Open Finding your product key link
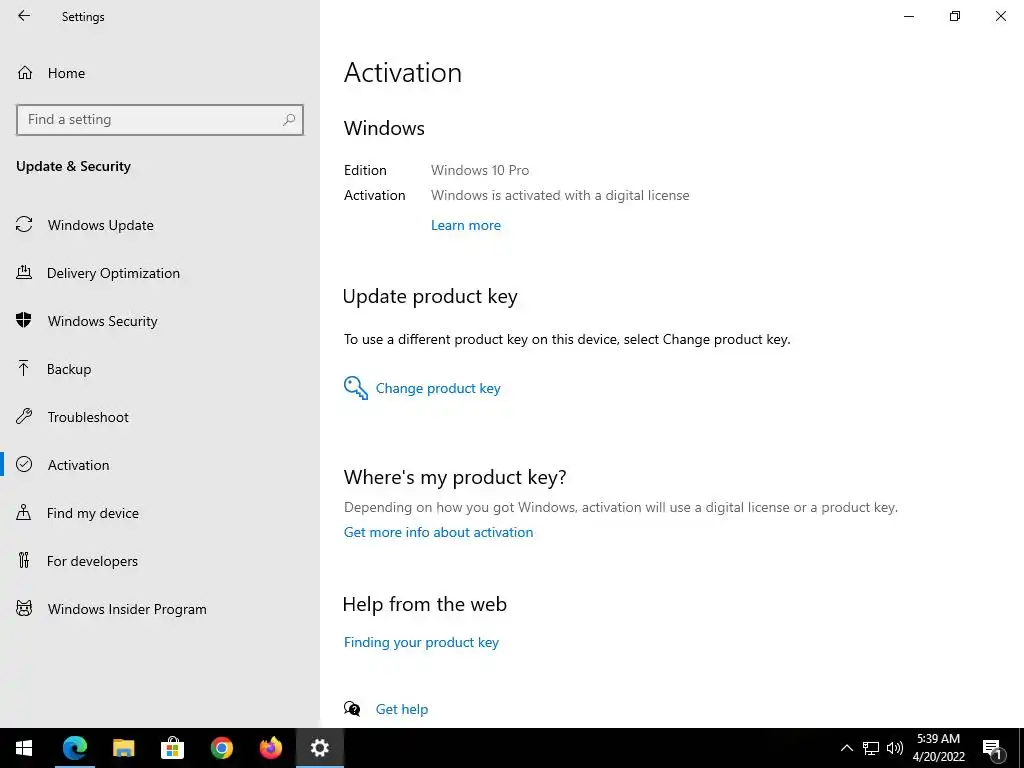Screen dimensions: 1024x768 (421, 642)
